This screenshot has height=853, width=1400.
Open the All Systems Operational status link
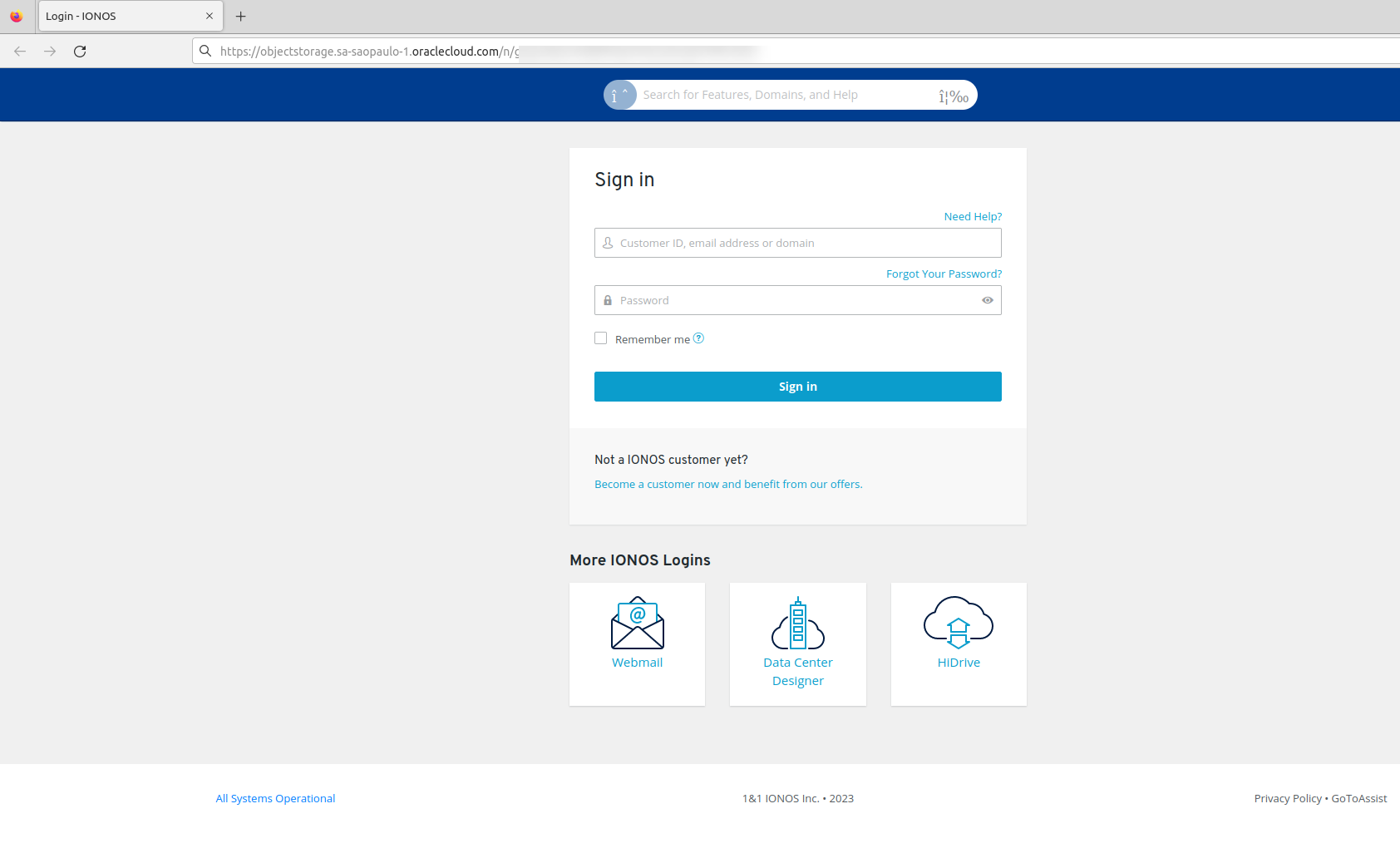click(275, 798)
